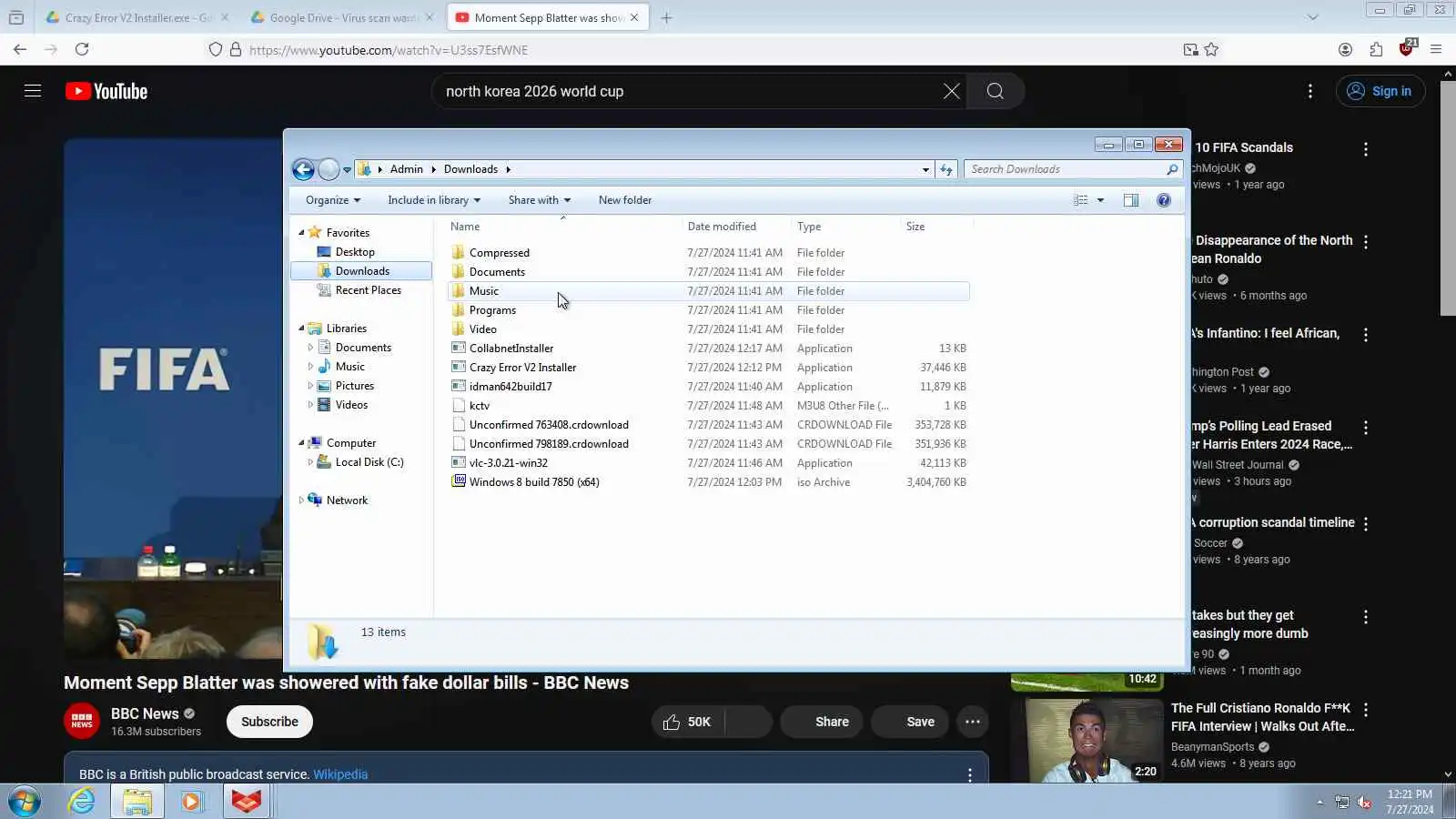Image resolution: width=1456 pixels, height=819 pixels.
Task: Open the view options dropdown arrow
Action: [x=1100, y=200]
